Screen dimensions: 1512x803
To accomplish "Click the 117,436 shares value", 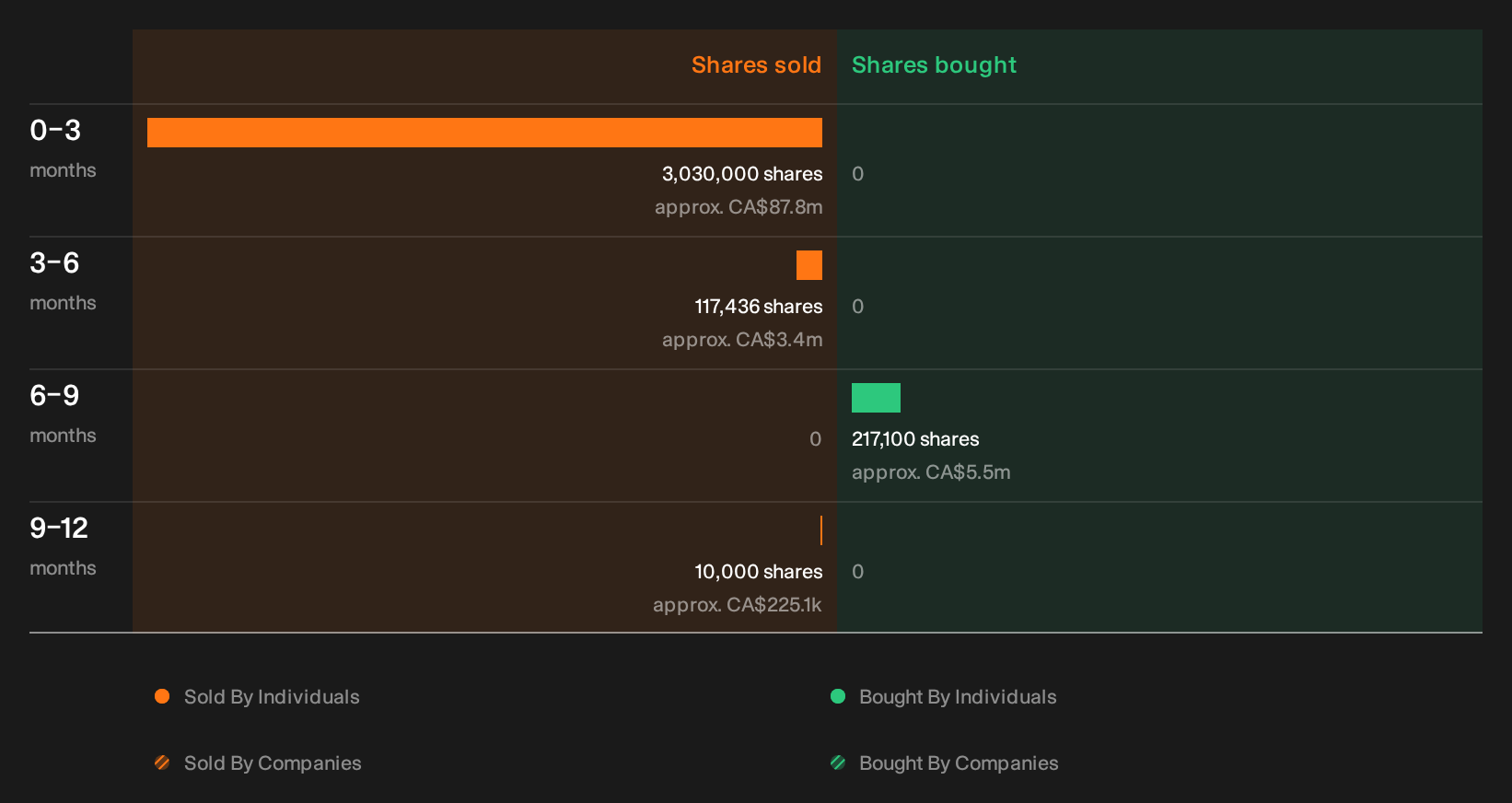I will [759, 307].
